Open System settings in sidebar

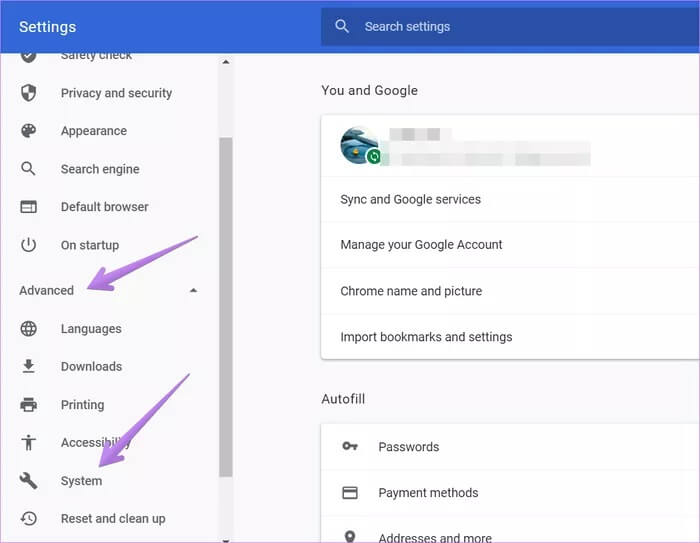(81, 480)
